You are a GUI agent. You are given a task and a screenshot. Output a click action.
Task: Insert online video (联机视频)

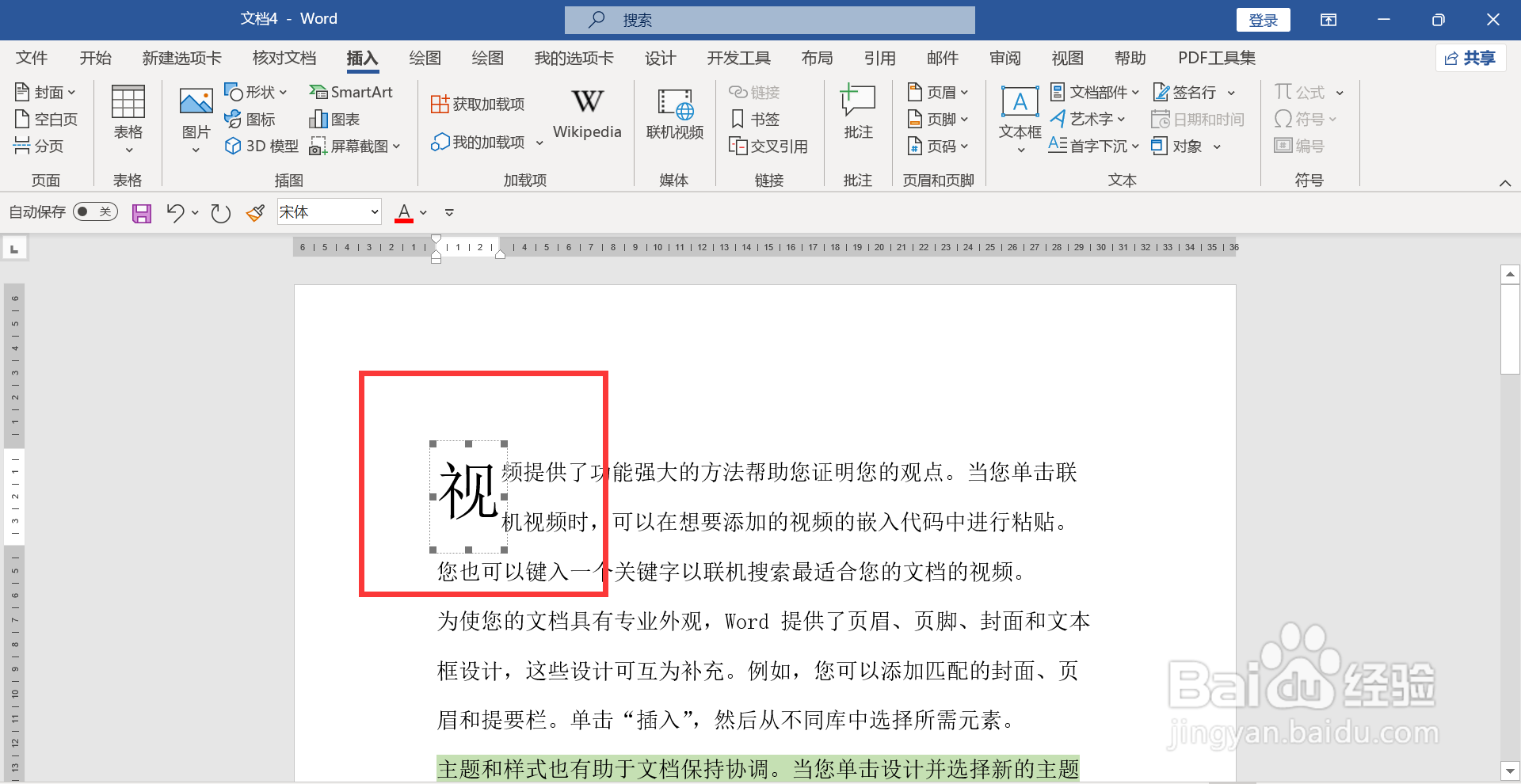pyautogui.click(x=674, y=114)
